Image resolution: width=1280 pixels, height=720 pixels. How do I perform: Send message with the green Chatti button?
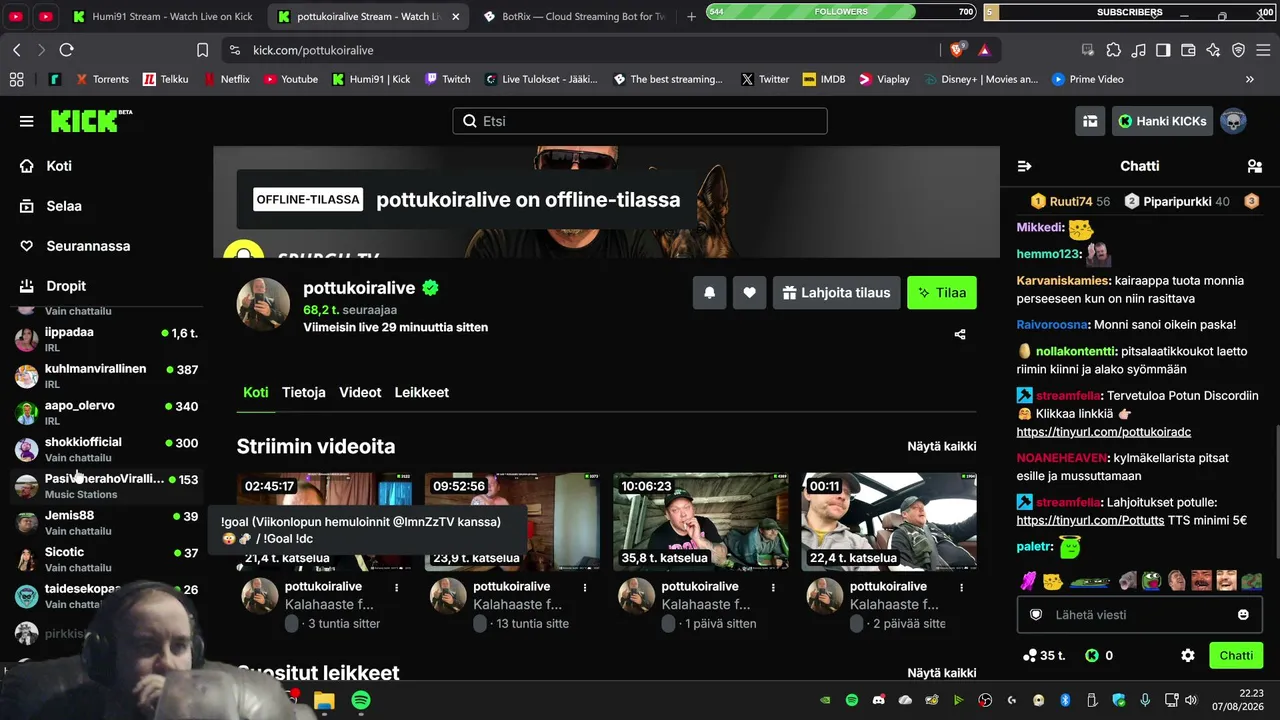(x=1236, y=656)
